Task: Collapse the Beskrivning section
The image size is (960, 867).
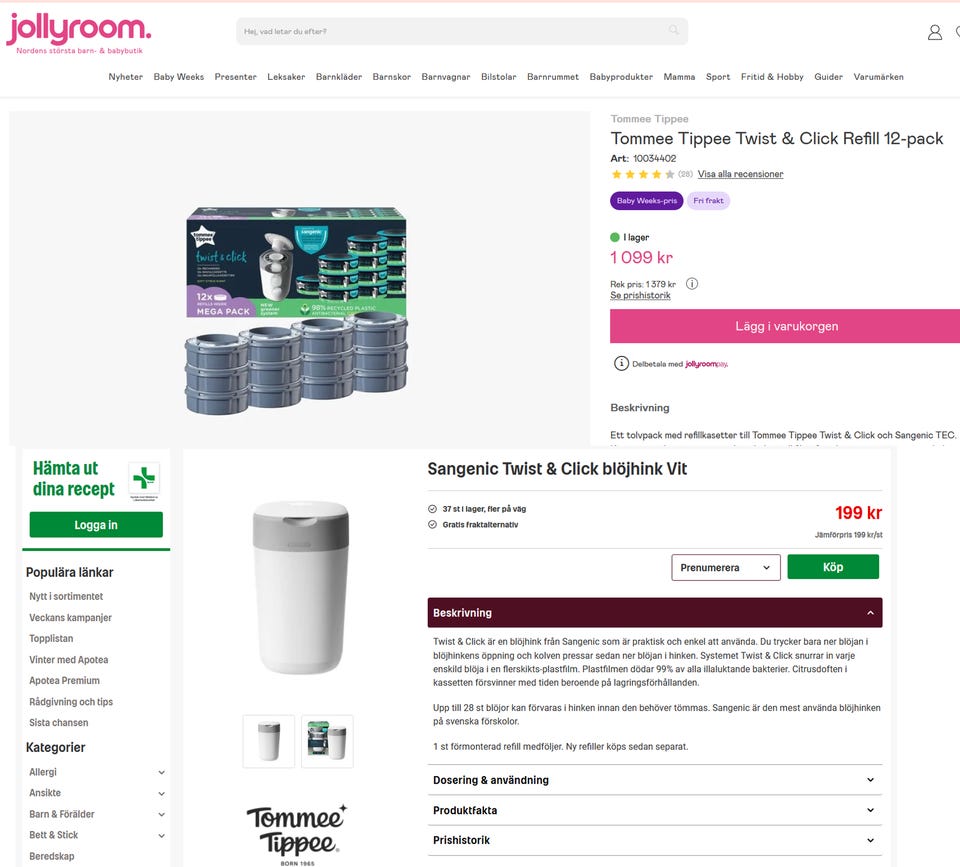Action: coord(654,613)
